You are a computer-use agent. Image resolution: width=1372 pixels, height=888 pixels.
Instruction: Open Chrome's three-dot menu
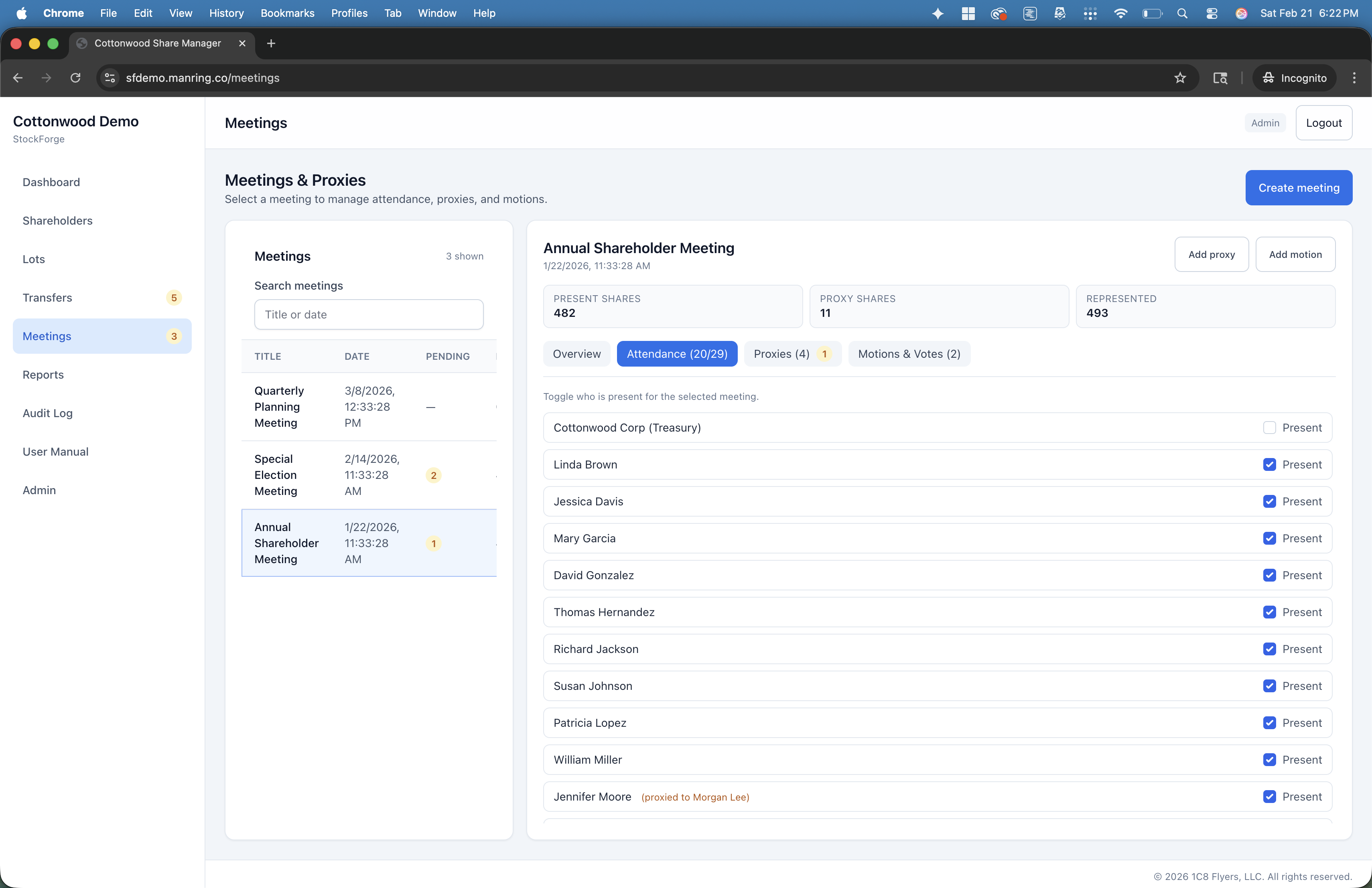[1354, 78]
